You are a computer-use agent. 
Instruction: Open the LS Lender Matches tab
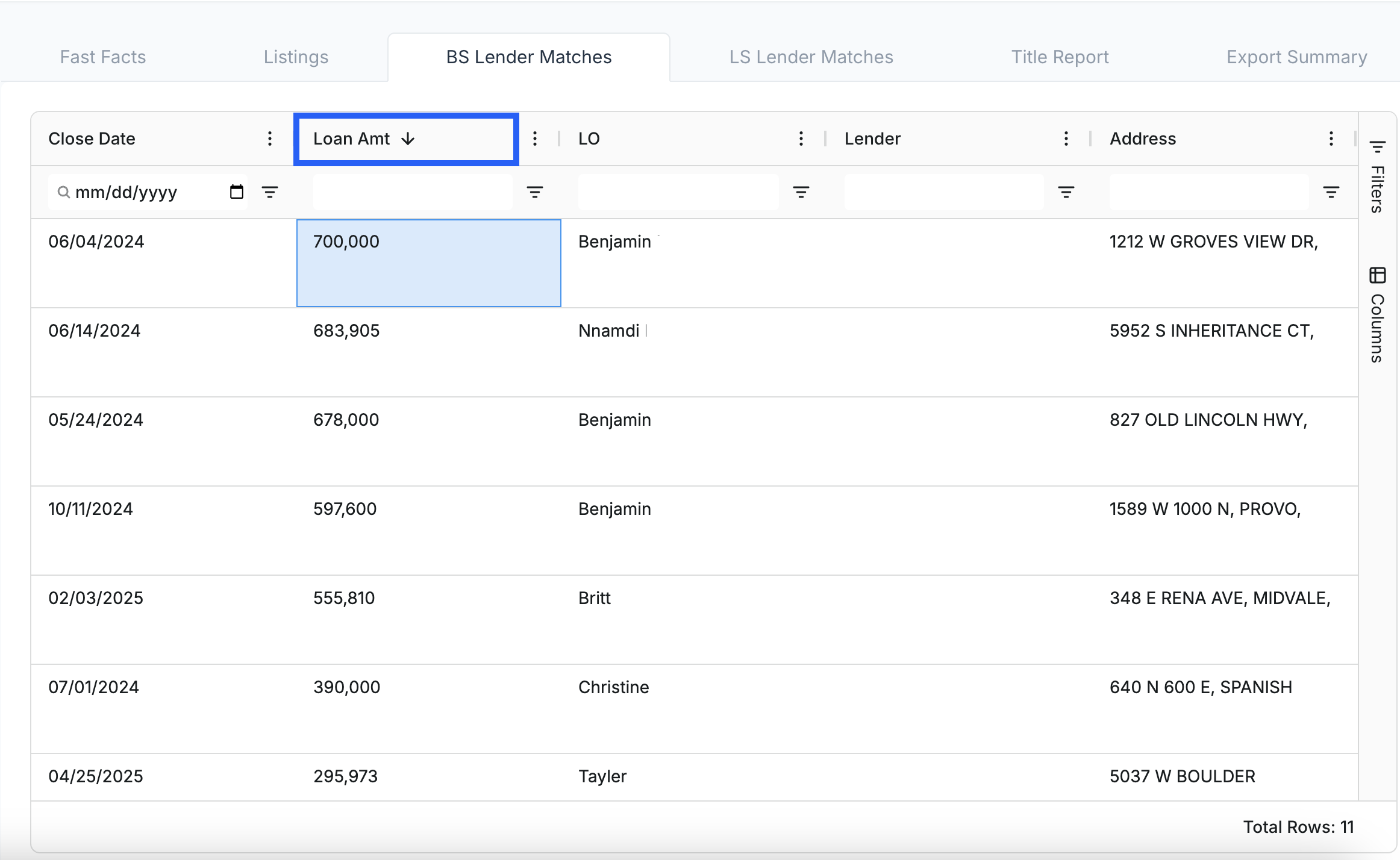[811, 57]
